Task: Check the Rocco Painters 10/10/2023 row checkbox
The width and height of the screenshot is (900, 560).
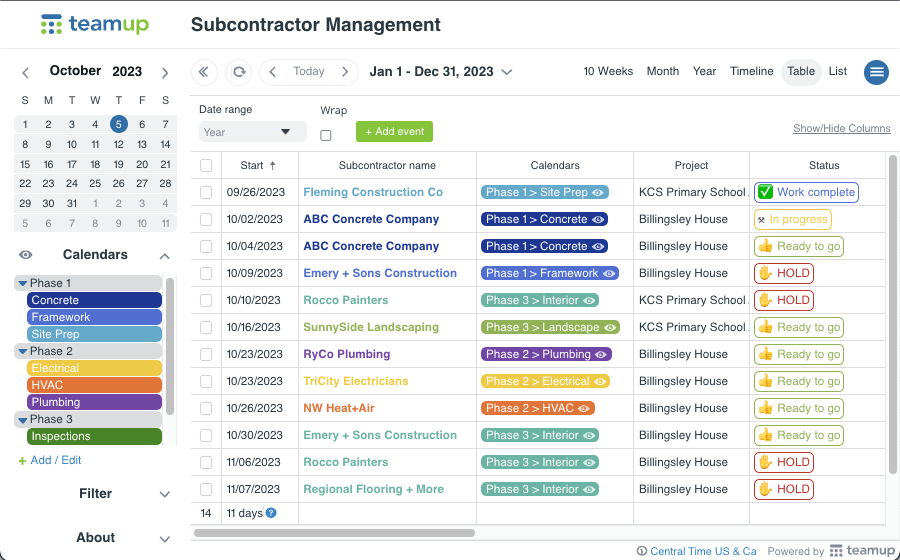Action: (206, 301)
